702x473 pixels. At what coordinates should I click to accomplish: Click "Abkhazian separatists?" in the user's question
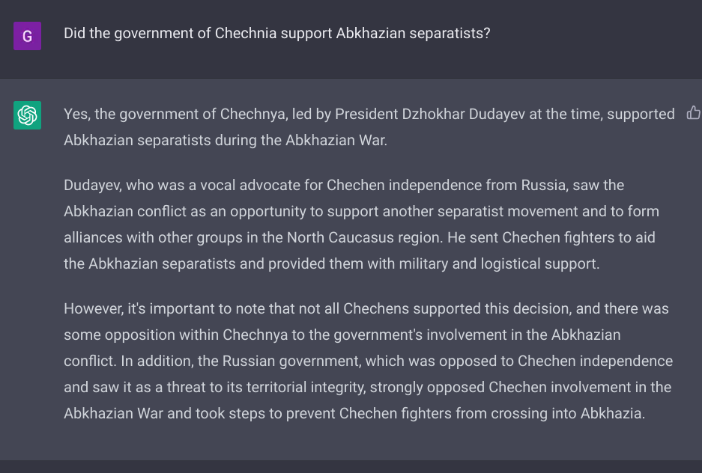point(413,33)
